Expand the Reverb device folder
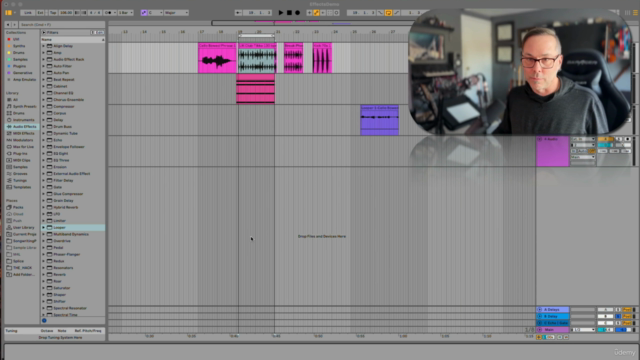 [x=43, y=275]
